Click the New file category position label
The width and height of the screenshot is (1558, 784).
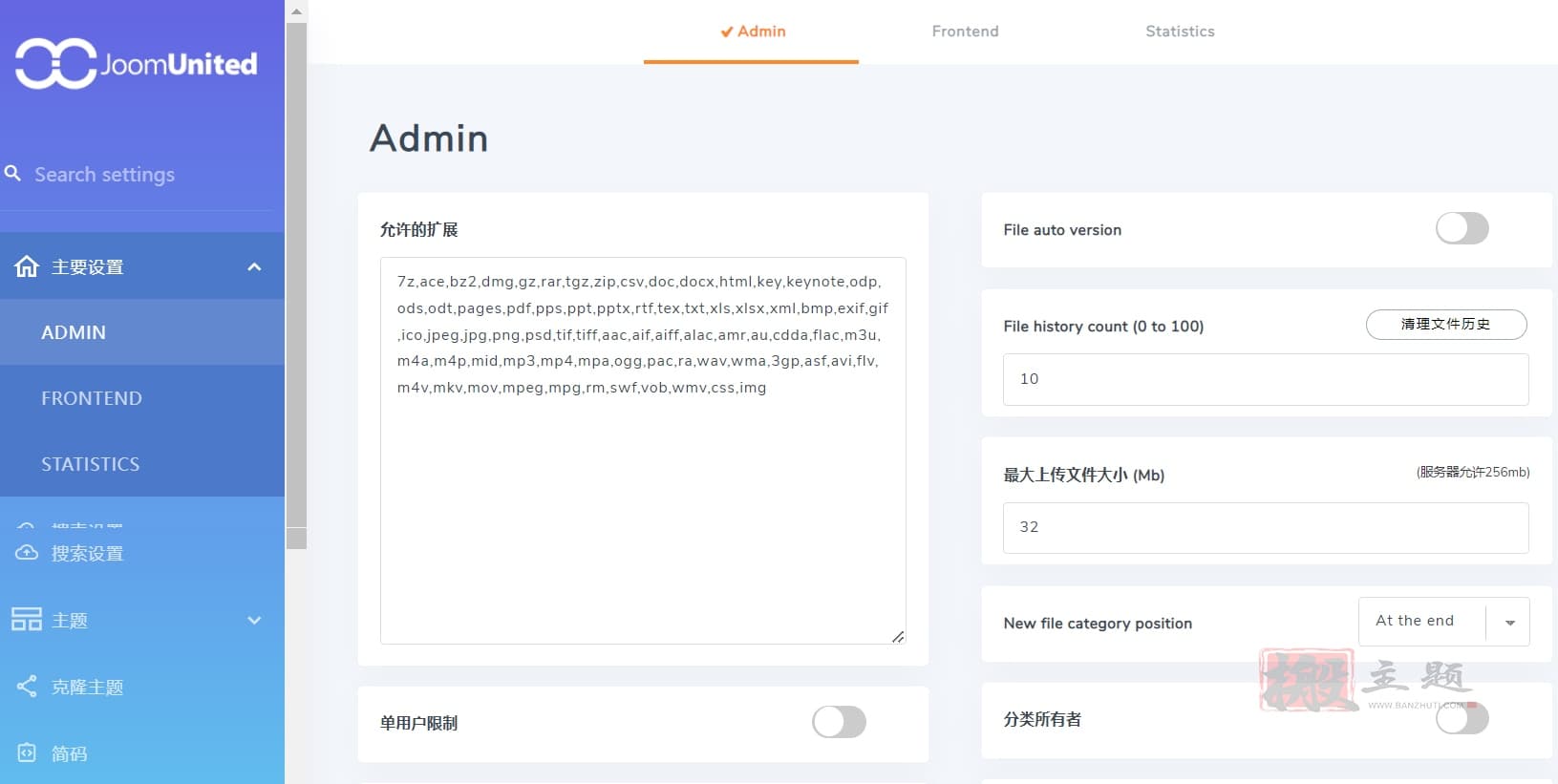1098,624
